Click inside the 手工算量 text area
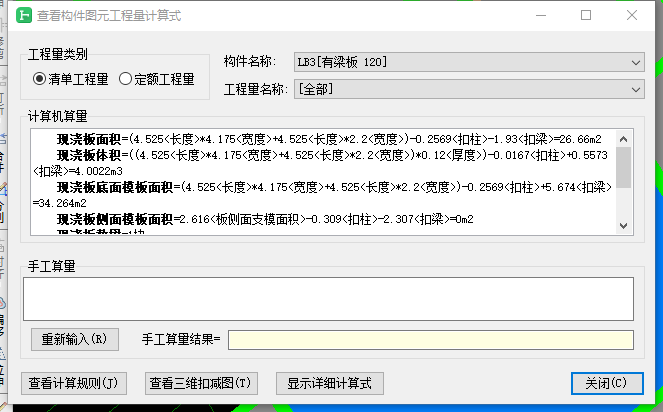The height and width of the screenshot is (412, 663). point(328,299)
